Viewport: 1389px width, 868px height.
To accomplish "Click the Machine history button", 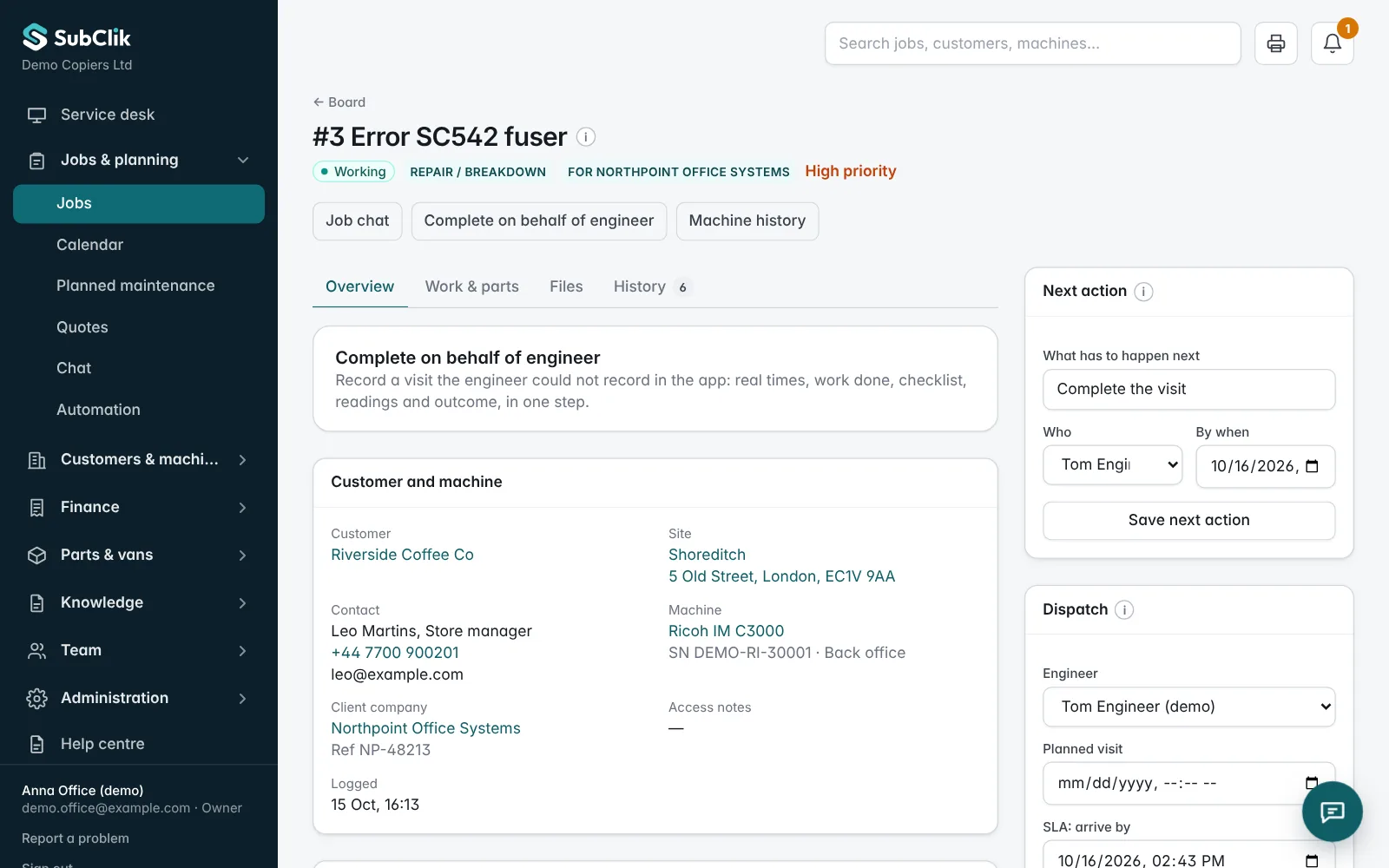I will (747, 221).
